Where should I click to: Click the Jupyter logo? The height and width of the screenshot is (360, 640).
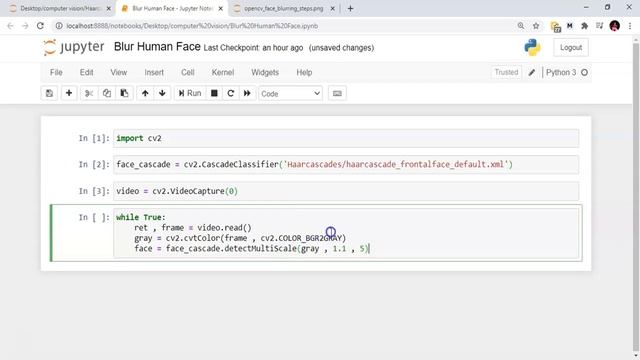[74, 47]
